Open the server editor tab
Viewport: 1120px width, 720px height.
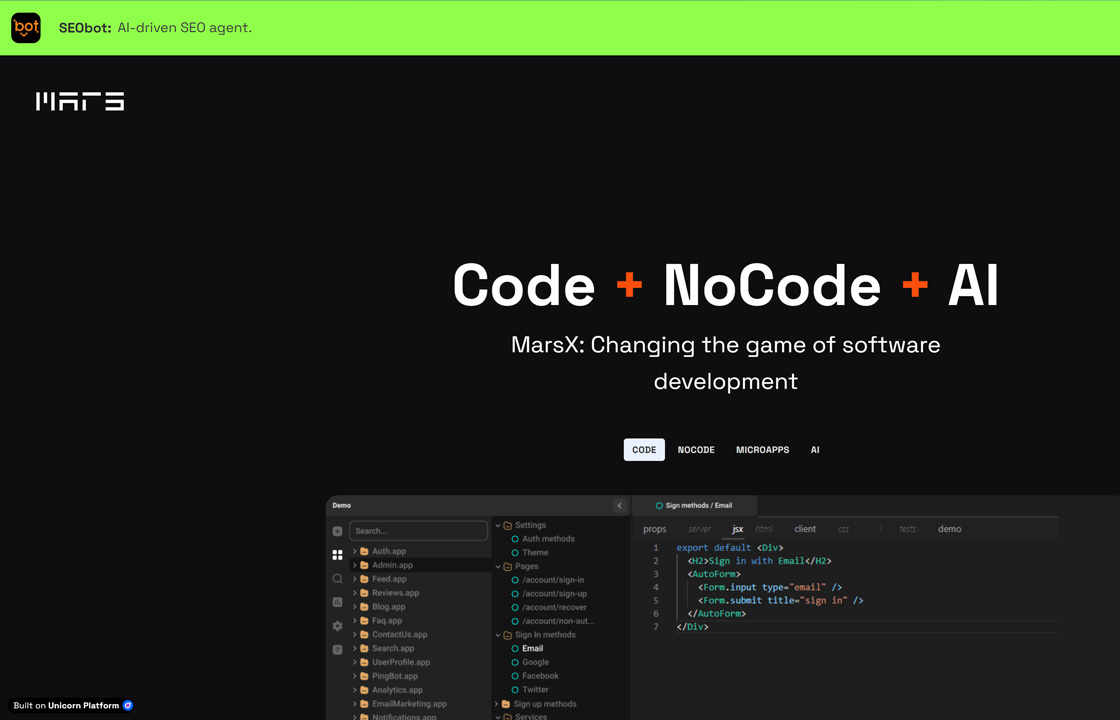[699, 529]
